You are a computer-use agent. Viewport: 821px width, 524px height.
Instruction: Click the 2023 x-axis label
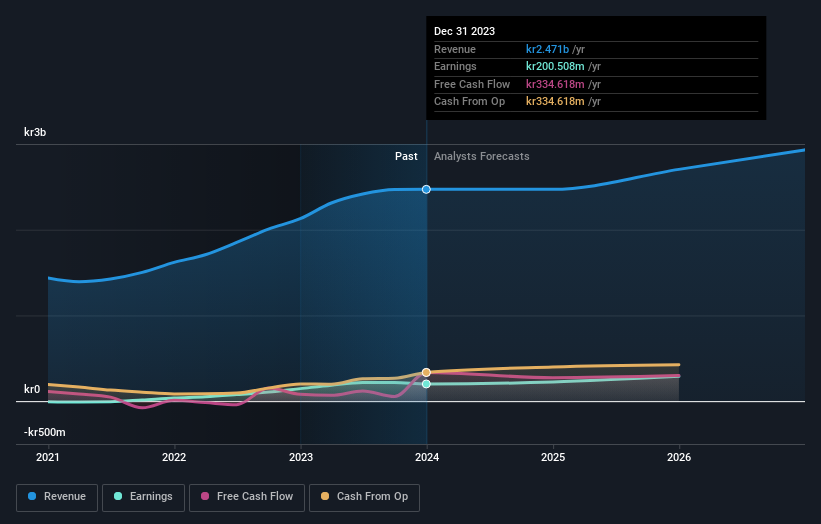point(301,458)
